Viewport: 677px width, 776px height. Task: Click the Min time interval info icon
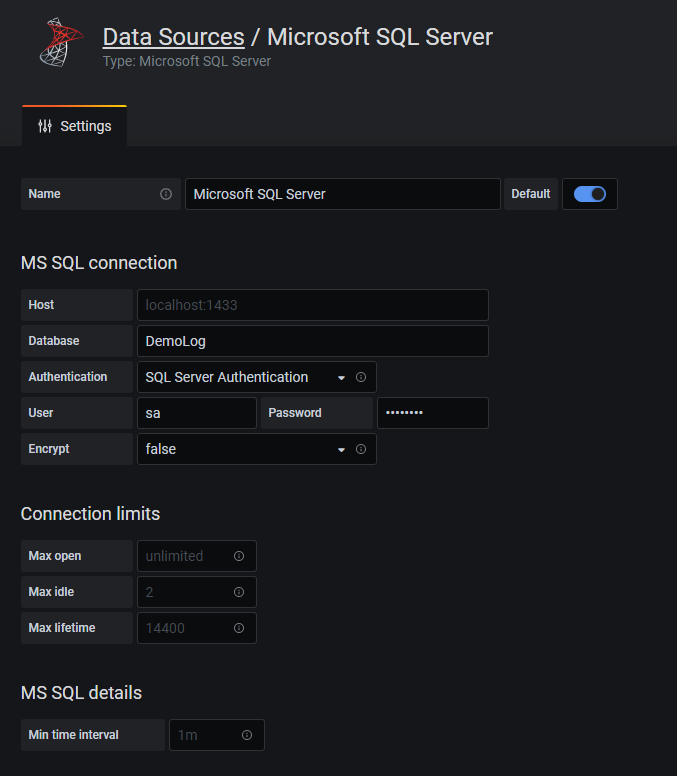coord(247,735)
